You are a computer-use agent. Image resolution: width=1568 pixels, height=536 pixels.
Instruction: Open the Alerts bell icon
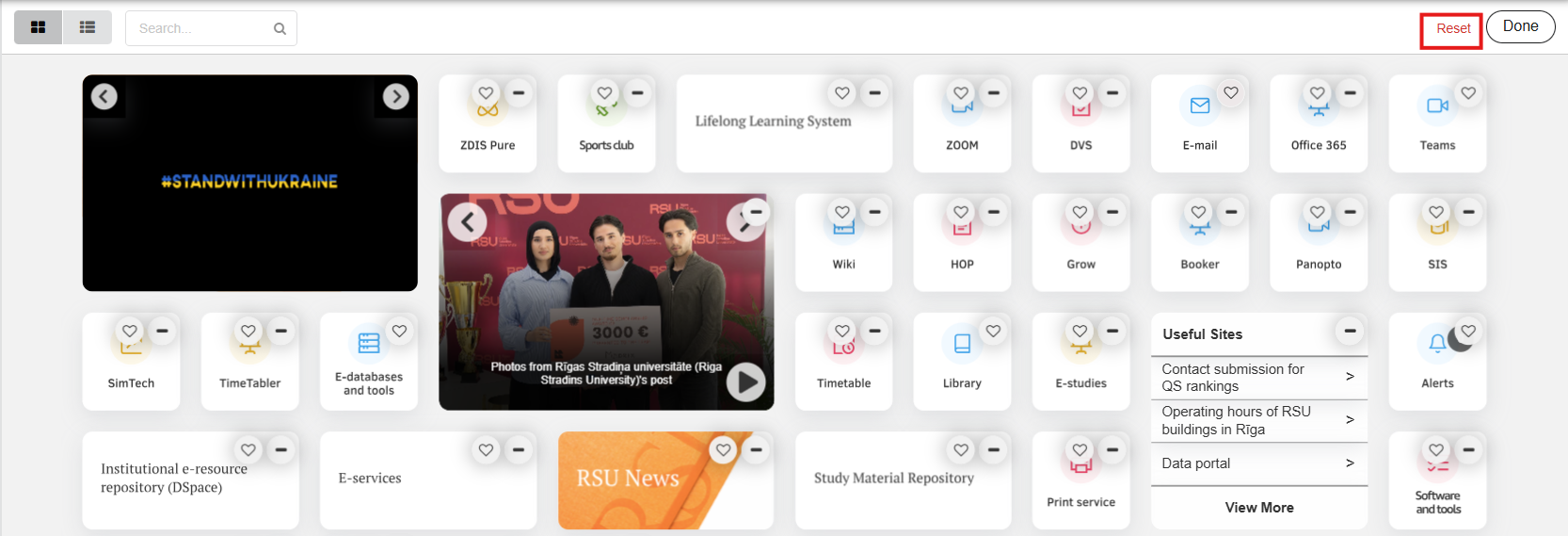[1436, 344]
